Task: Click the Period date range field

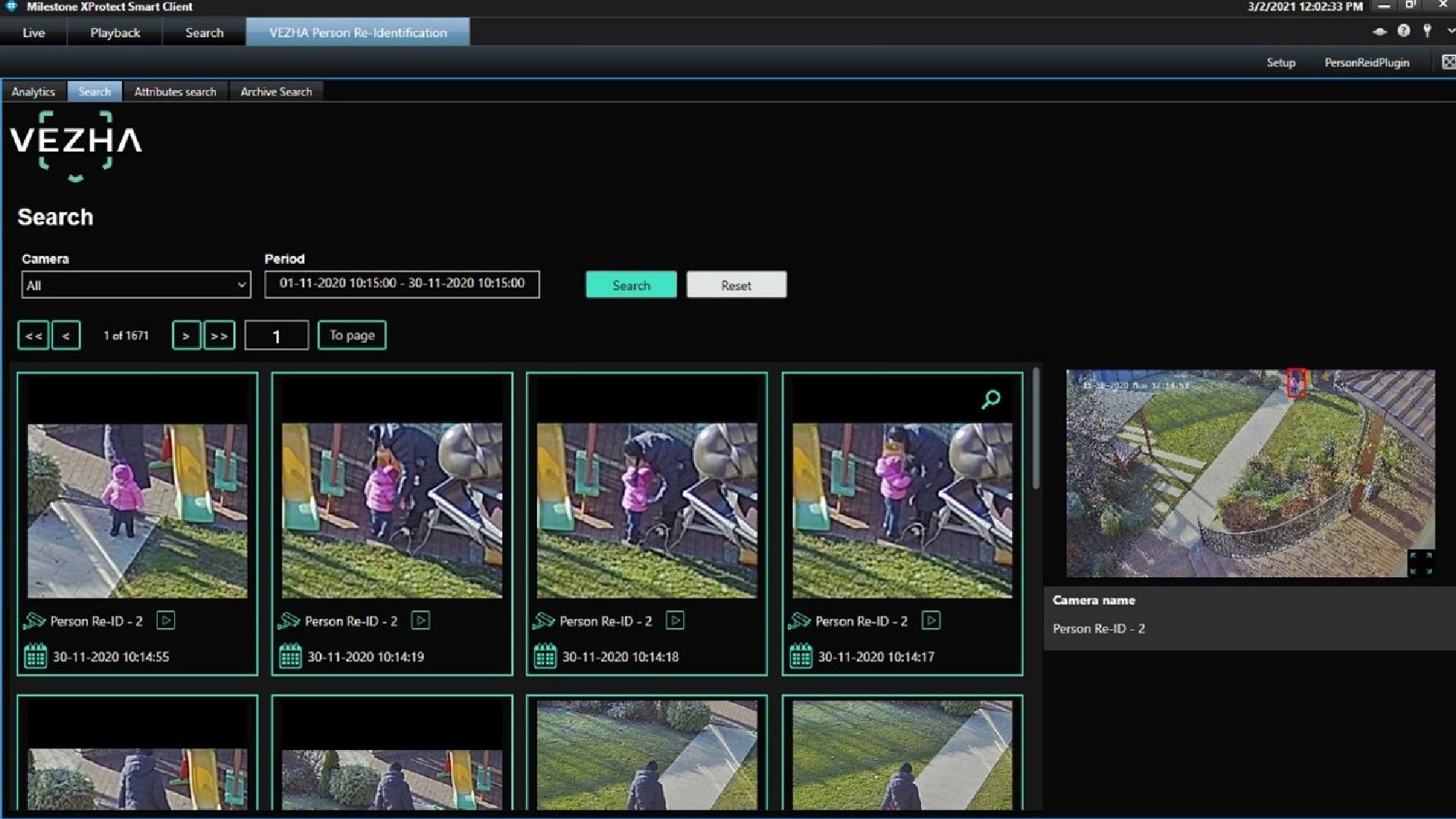Action: pyautogui.click(x=402, y=284)
